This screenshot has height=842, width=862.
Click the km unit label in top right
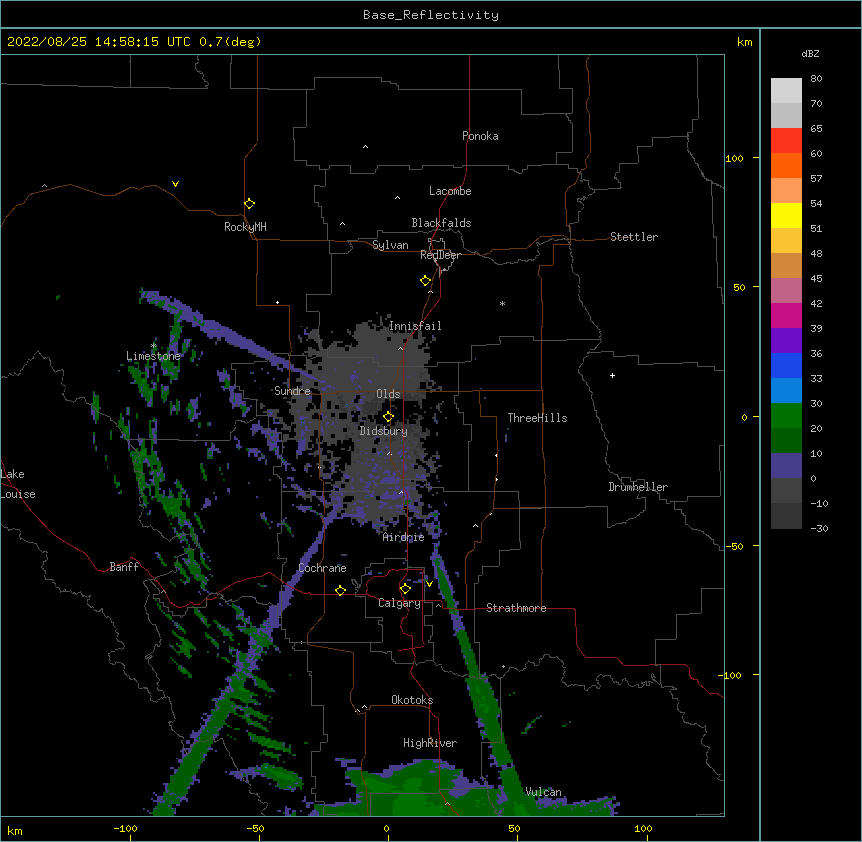click(x=745, y=42)
